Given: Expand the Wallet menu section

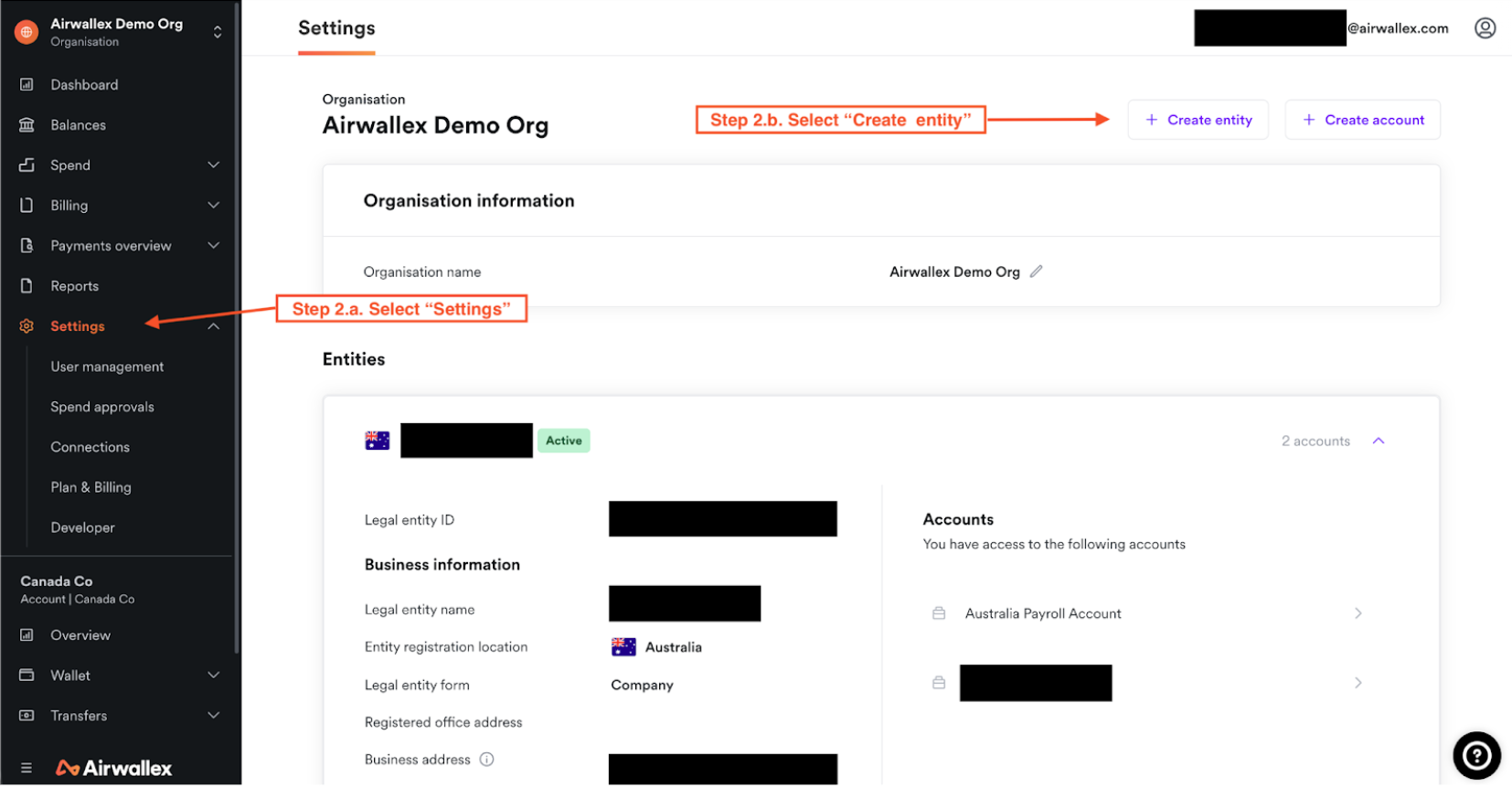Looking at the screenshot, I should tap(213, 676).
